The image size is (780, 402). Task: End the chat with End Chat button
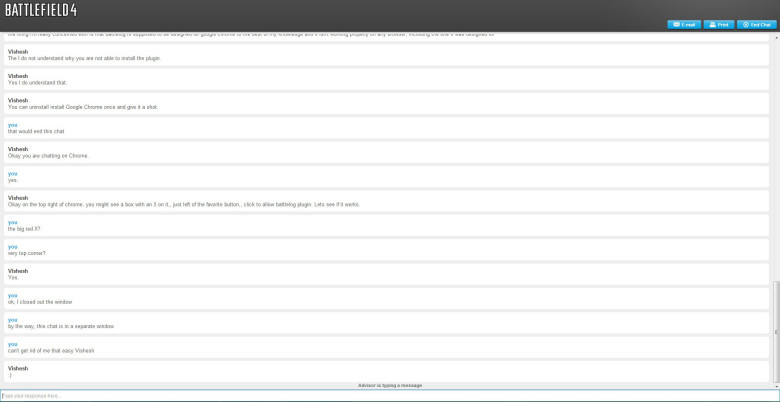(x=756, y=24)
